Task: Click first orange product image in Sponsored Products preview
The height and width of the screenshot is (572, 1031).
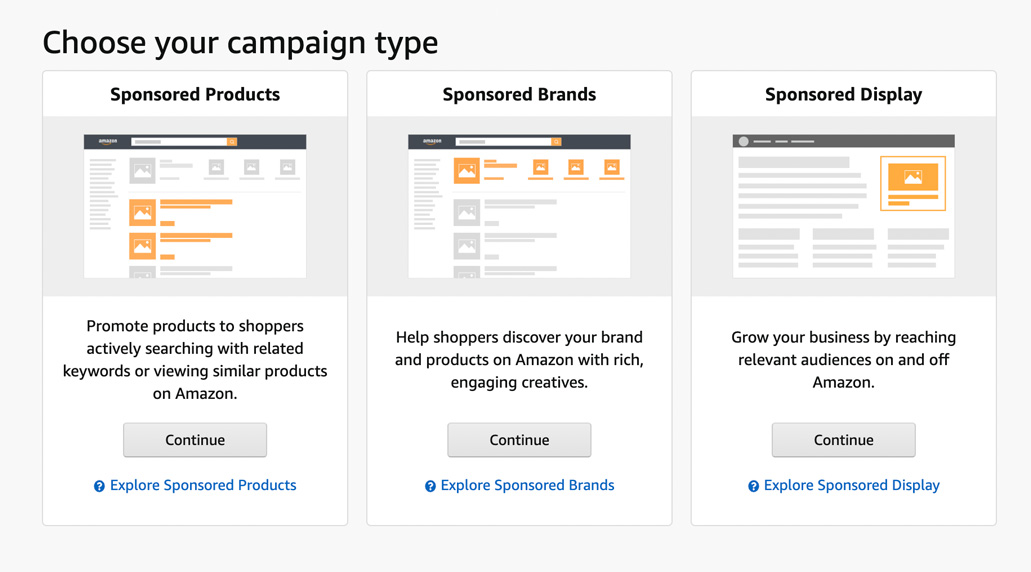Action: click(x=143, y=212)
